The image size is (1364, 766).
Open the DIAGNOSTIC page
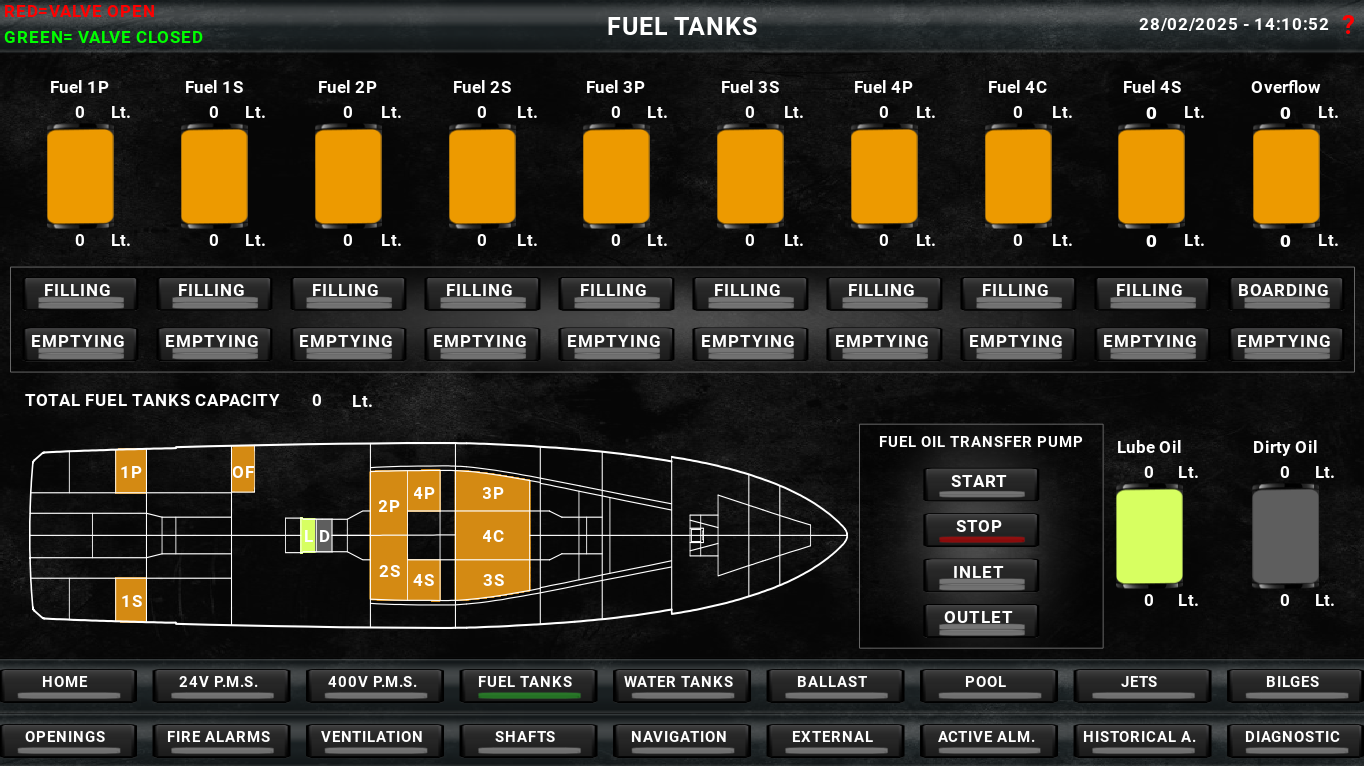tap(1293, 740)
